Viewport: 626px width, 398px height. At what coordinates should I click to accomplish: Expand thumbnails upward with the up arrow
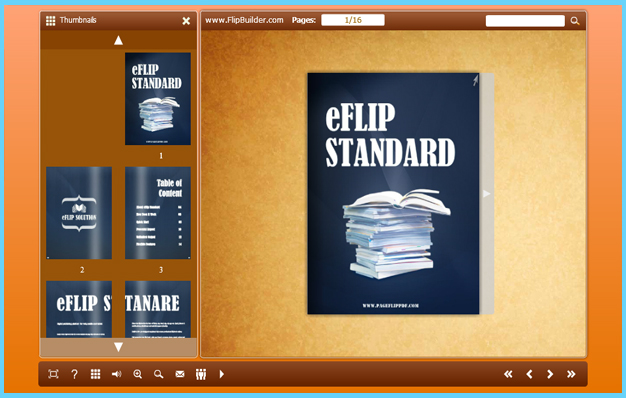point(119,40)
